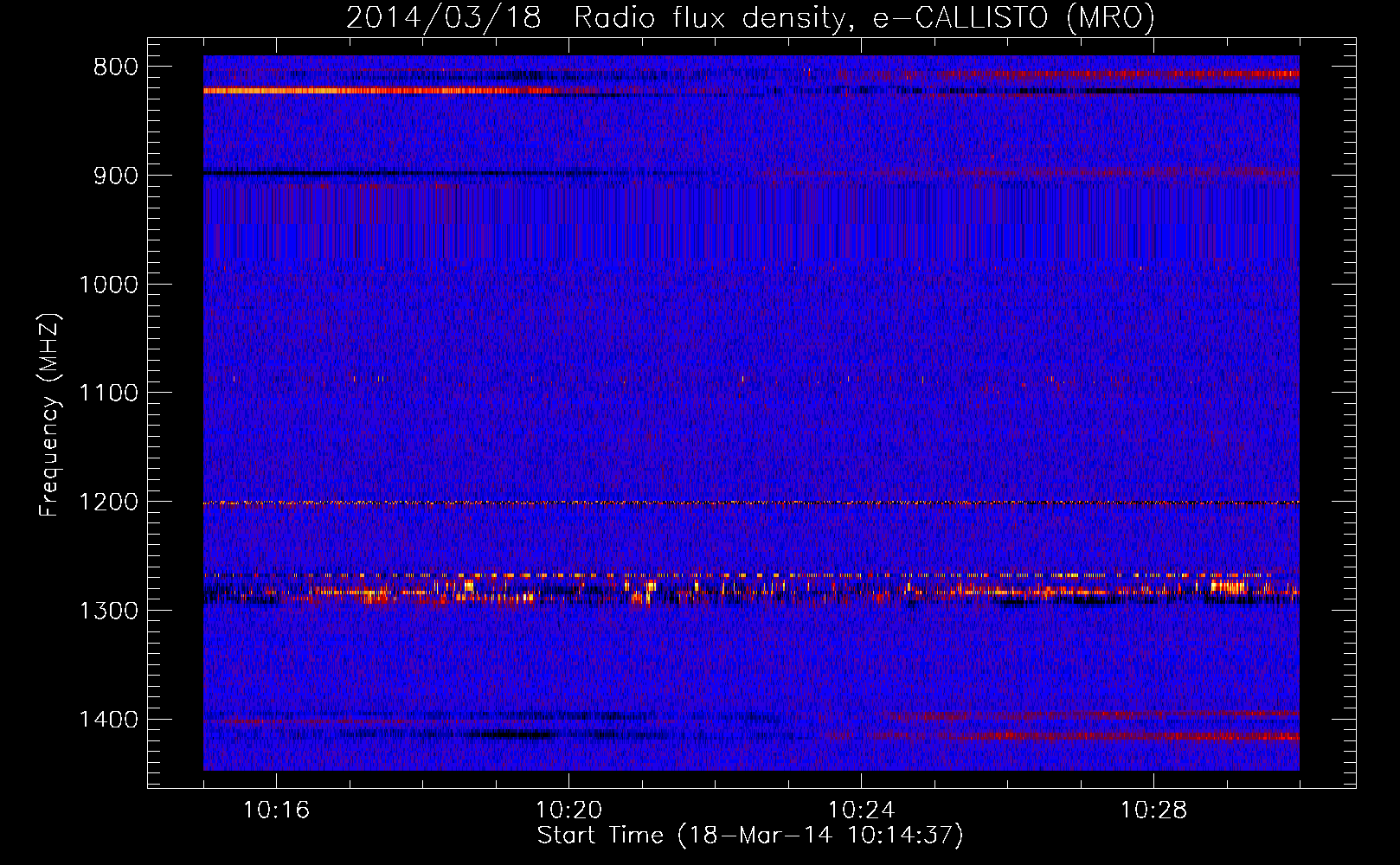This screenshot has height=865, width=1400.
Task: Click the 10:28 time axis label
Action: [1153, 811]
